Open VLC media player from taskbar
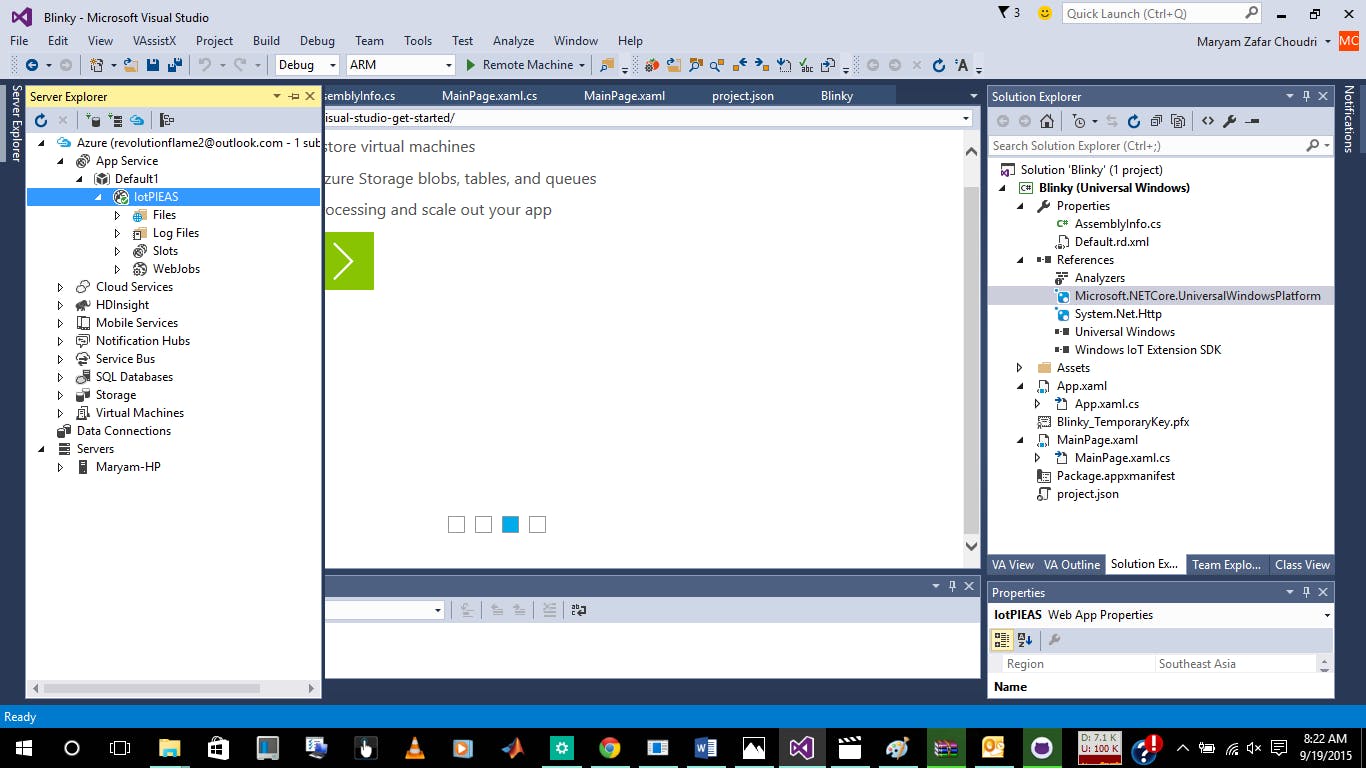The height and width of the screenshot is (782, 1366). tap(414, 748)
